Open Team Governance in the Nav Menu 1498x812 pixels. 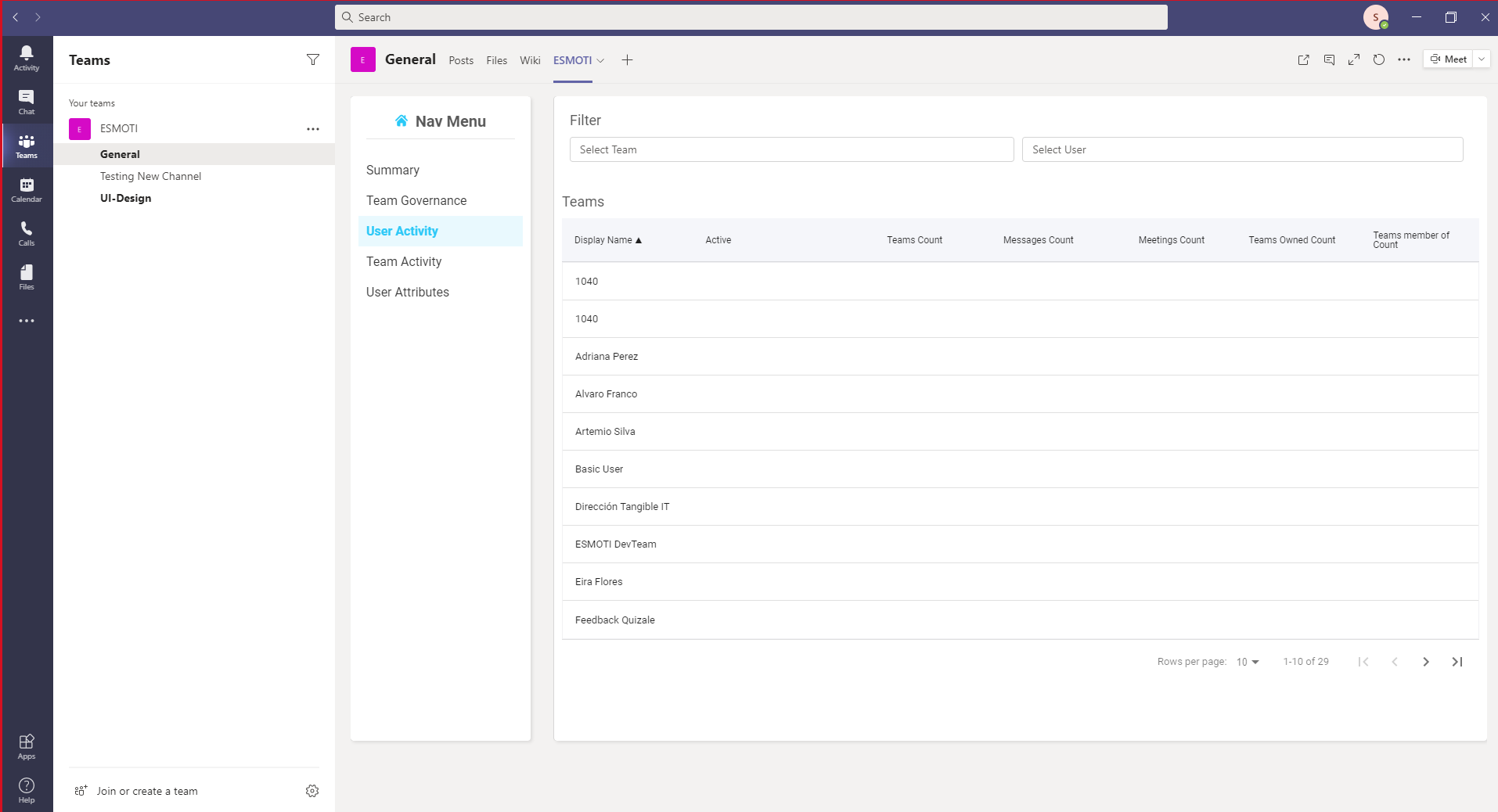pyautogui.click(x=441, y=200)
